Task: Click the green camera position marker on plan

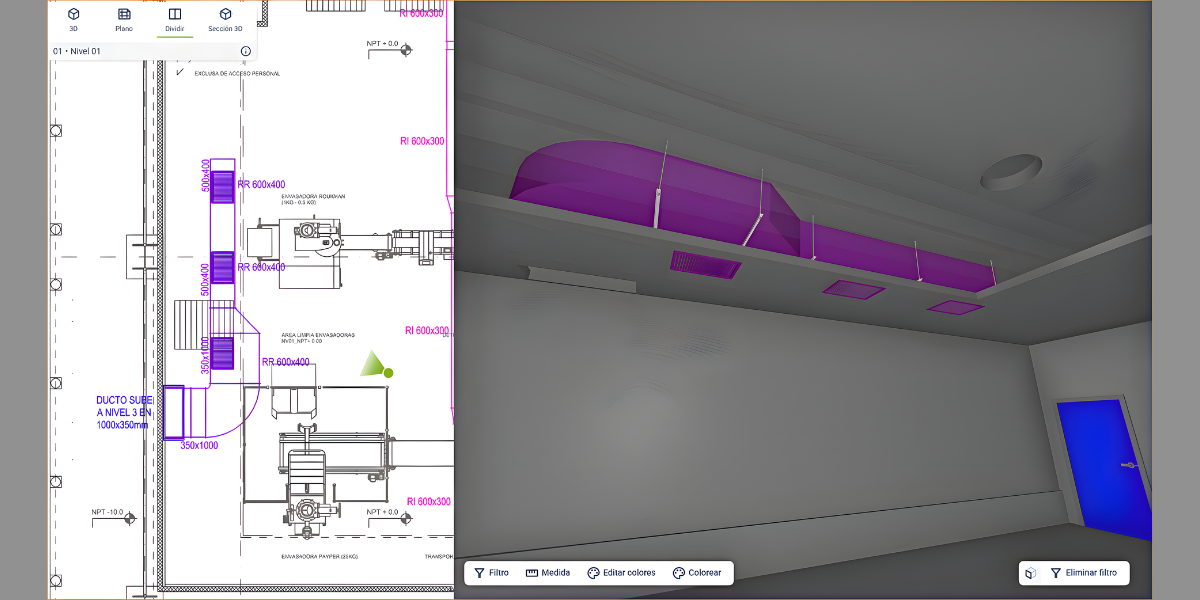Action: (388, 373)
